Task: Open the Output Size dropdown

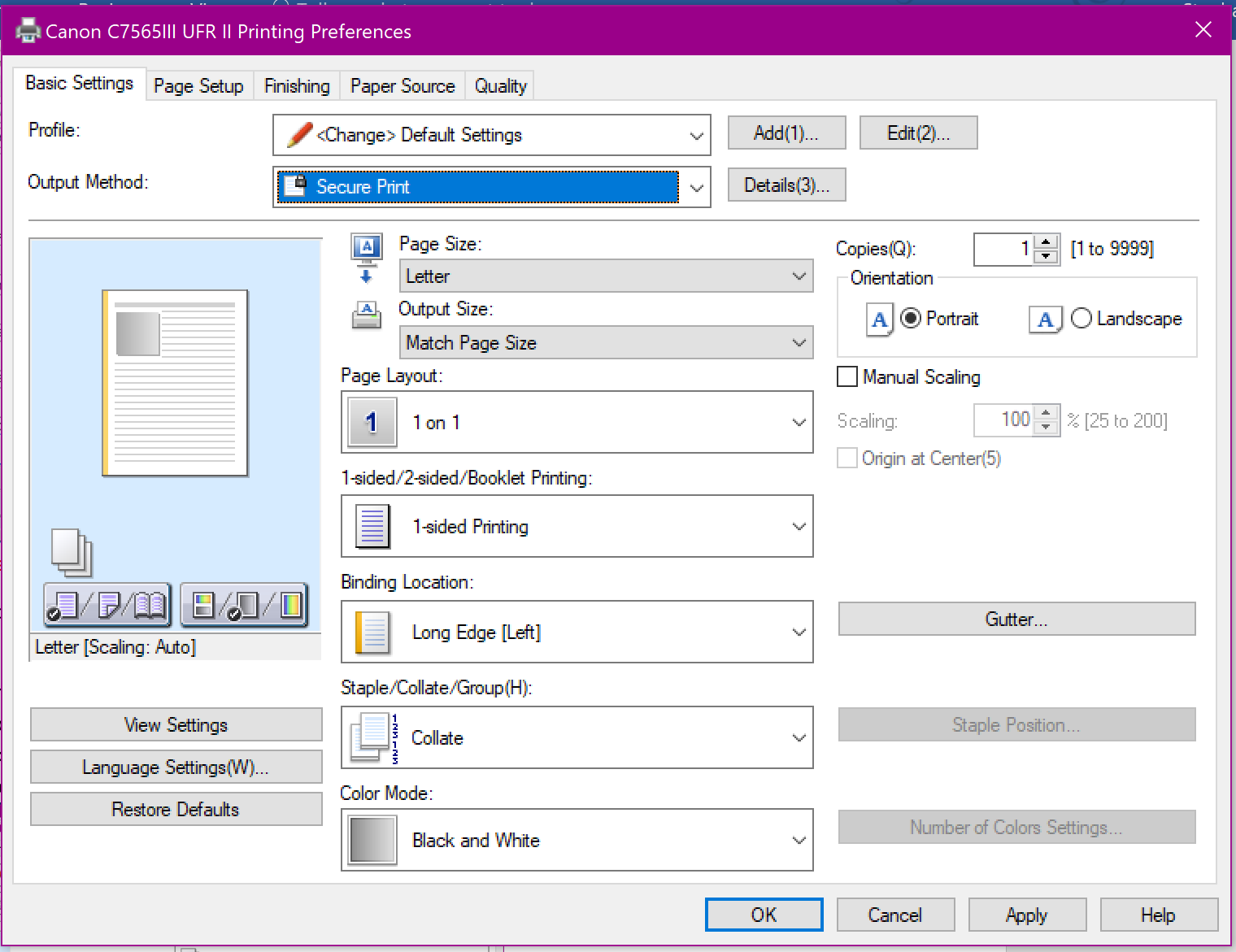Action: tap(606, 342)
